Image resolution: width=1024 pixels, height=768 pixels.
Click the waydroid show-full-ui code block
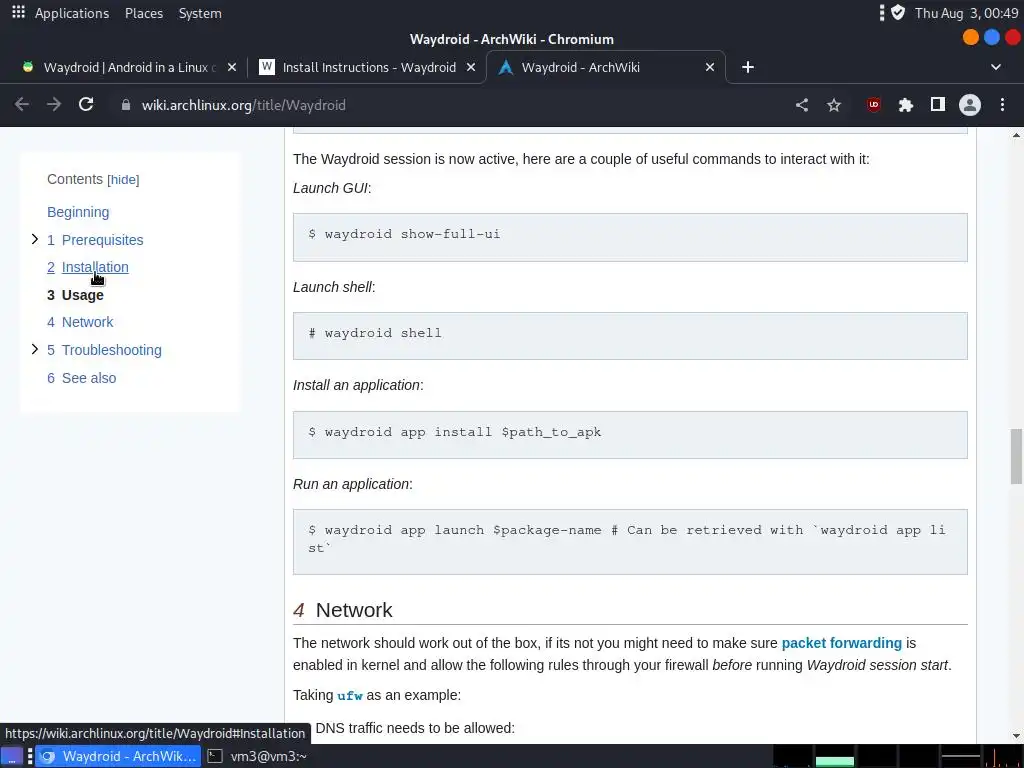pyautogui.click(x=630, y=237)
